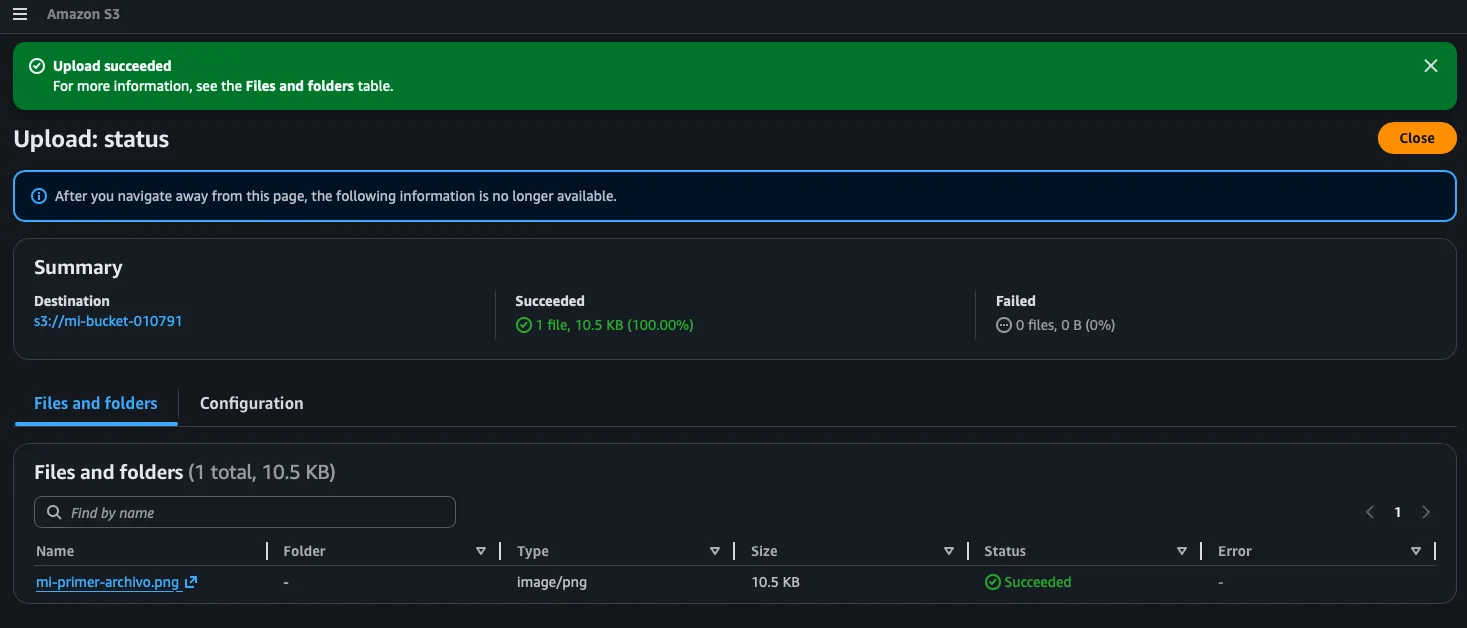The image size is (1467, 628).
Task: Switch to Files and folders tab
Action: tap(96, 404)
